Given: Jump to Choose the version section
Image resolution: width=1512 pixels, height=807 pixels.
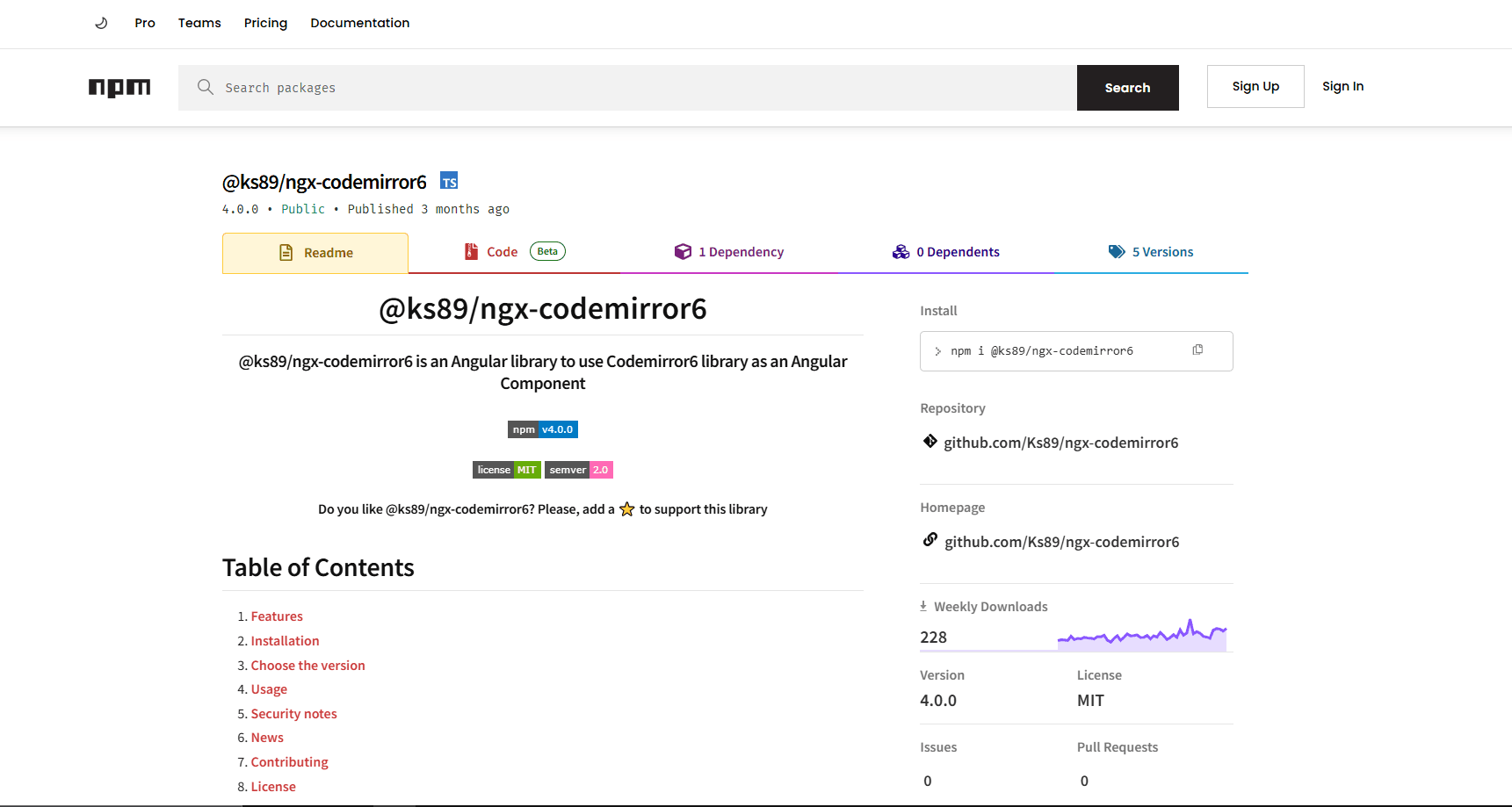Looking at the screenshot, I should (x=307, y=666).
